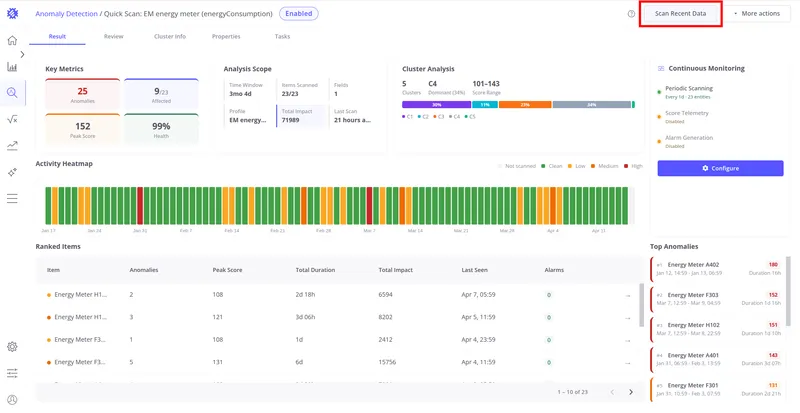Open the square root formulas sidebar icon

coord(12,119)
